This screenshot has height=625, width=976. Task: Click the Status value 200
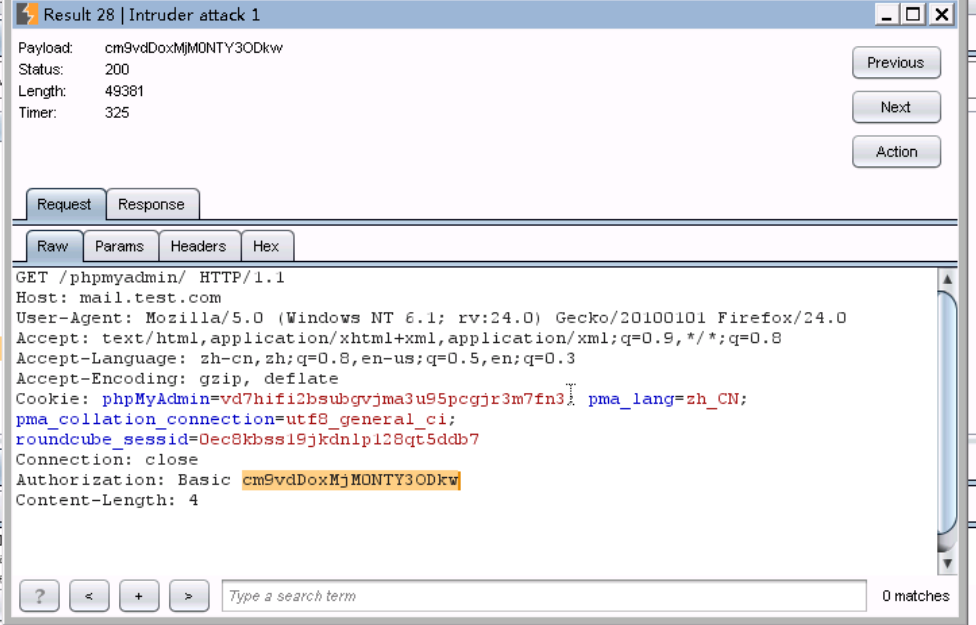tap(117, 69)
